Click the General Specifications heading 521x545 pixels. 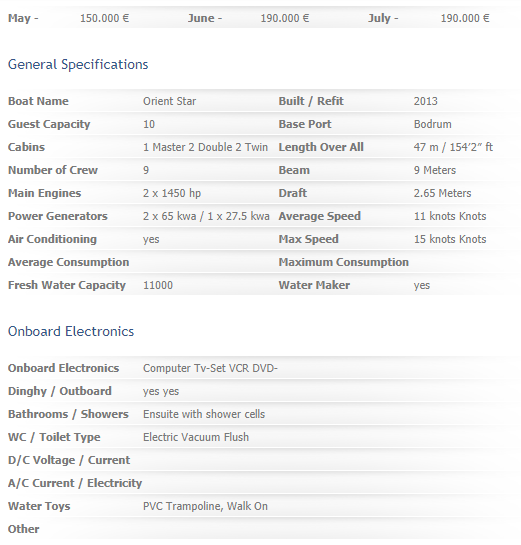tap(78, 65)
